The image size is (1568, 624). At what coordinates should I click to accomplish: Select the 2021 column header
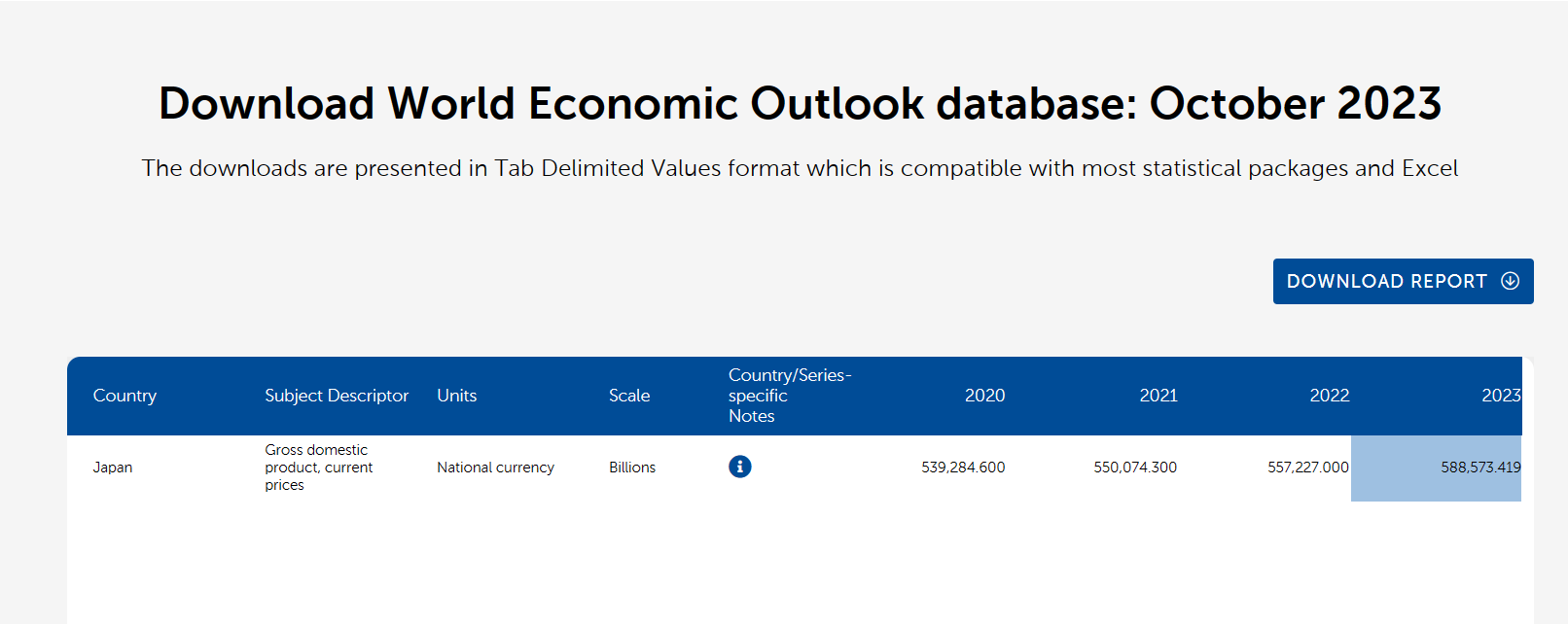[x=1158, y=396]
